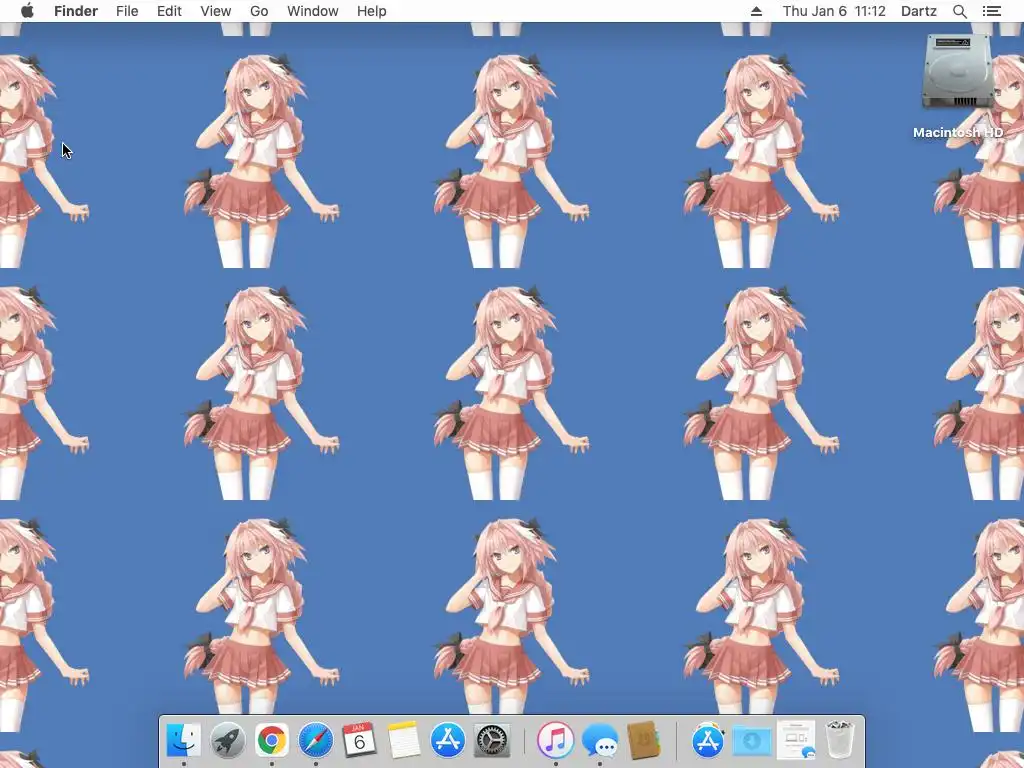
Task: Open the brown Contacts book icon
Action: tap(643, 741)
